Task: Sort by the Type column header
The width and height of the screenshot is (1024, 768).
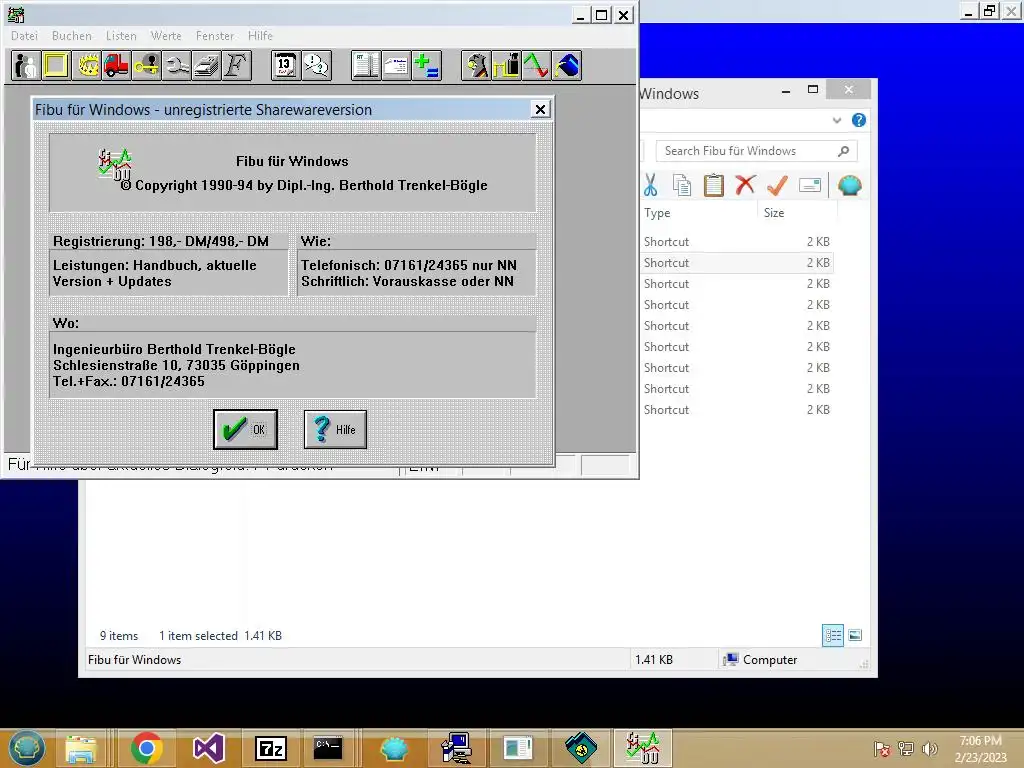Action: tap(699, 213)
